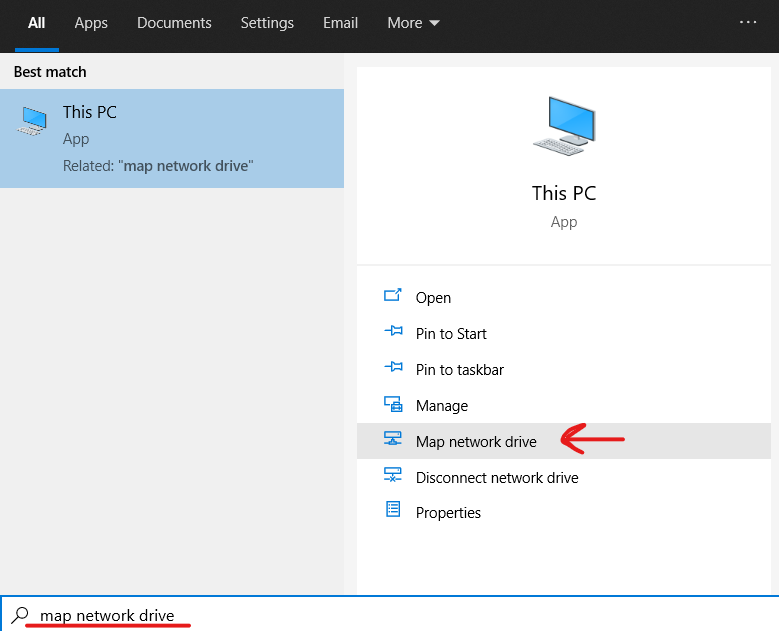
Task: Click the Pin to Start pin icon
Action: pyautogui.click(x=393, y=332)
